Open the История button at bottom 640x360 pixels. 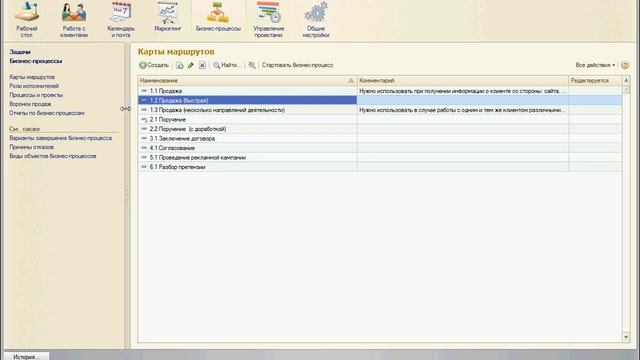[26, 356]
